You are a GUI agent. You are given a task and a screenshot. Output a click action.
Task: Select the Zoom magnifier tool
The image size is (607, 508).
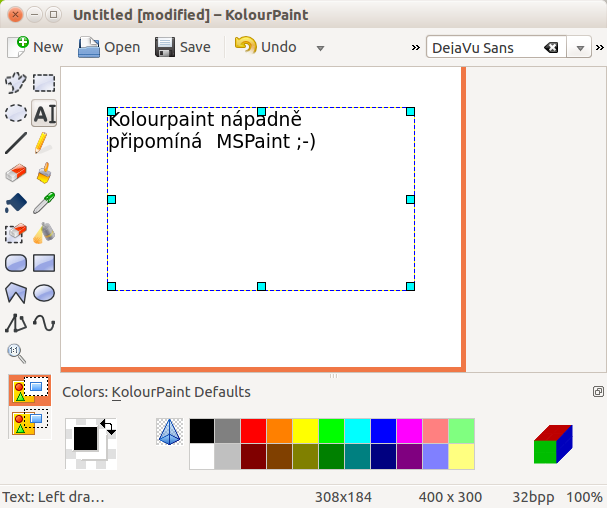click(x=16, y=353)
